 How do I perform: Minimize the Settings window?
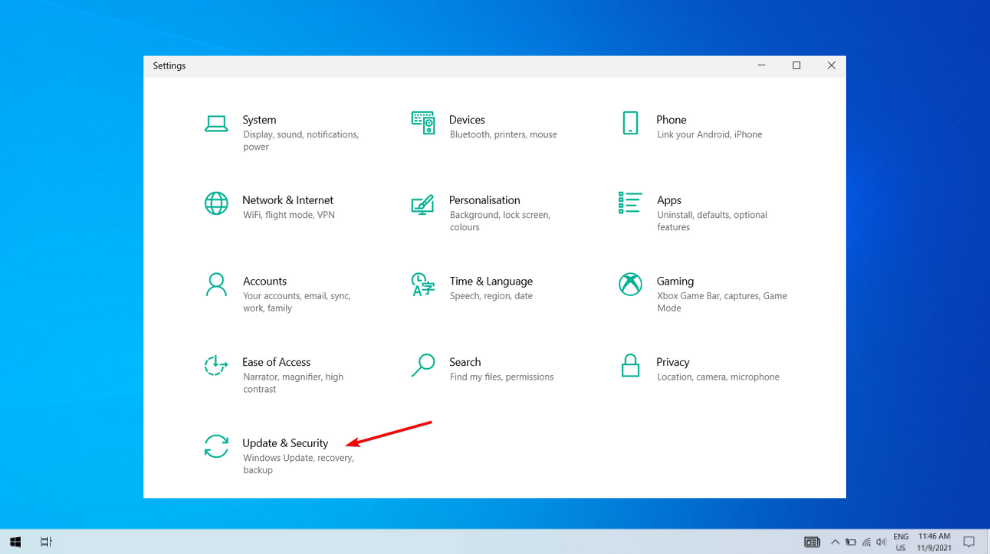pos(761,66)
